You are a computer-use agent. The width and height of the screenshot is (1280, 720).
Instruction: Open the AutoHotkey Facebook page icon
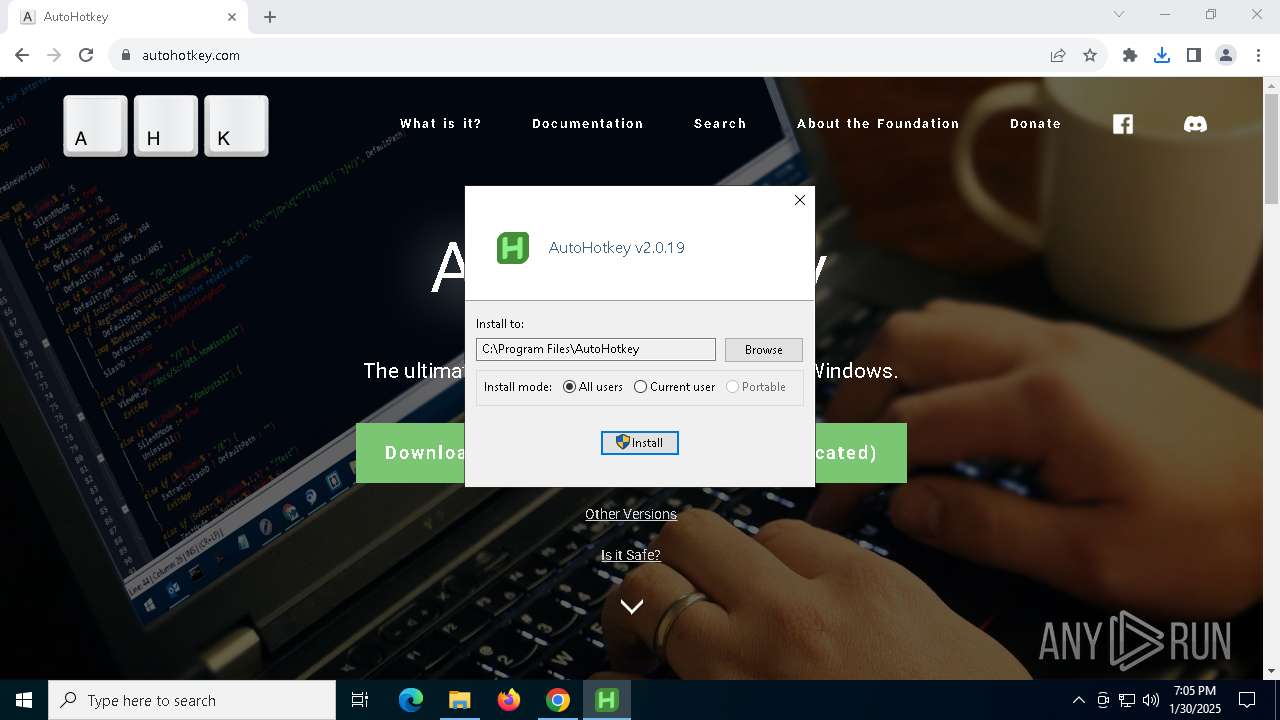1123,124
